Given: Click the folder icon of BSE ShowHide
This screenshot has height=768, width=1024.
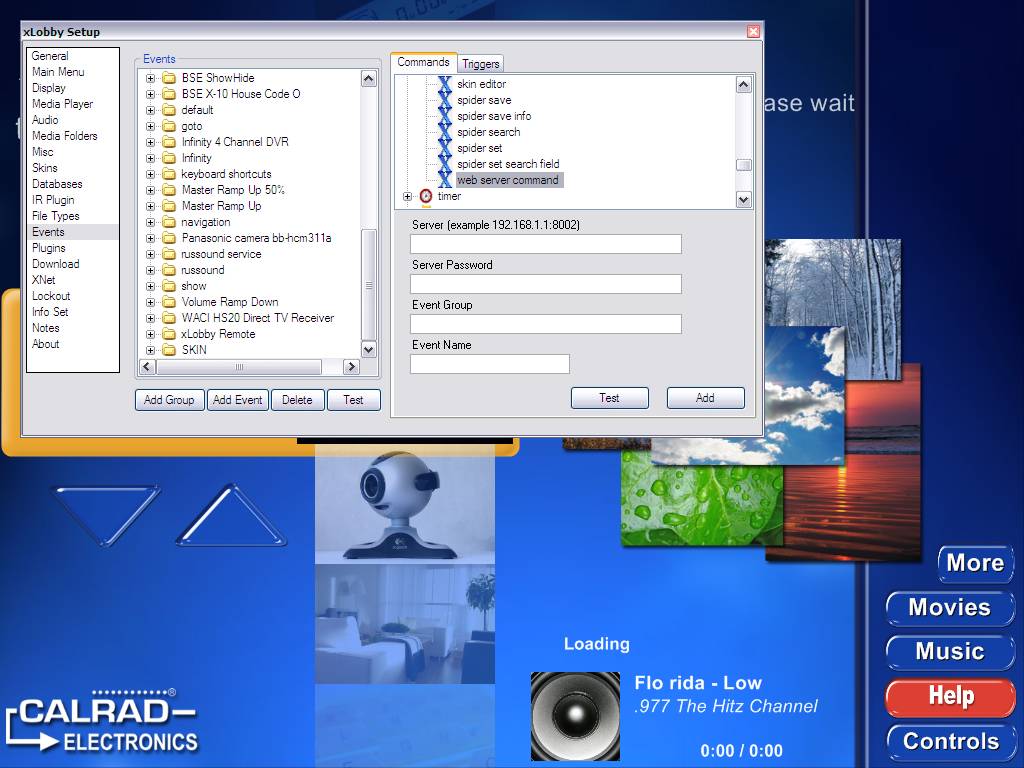Looking at the screenshot, I should [169, 78].
